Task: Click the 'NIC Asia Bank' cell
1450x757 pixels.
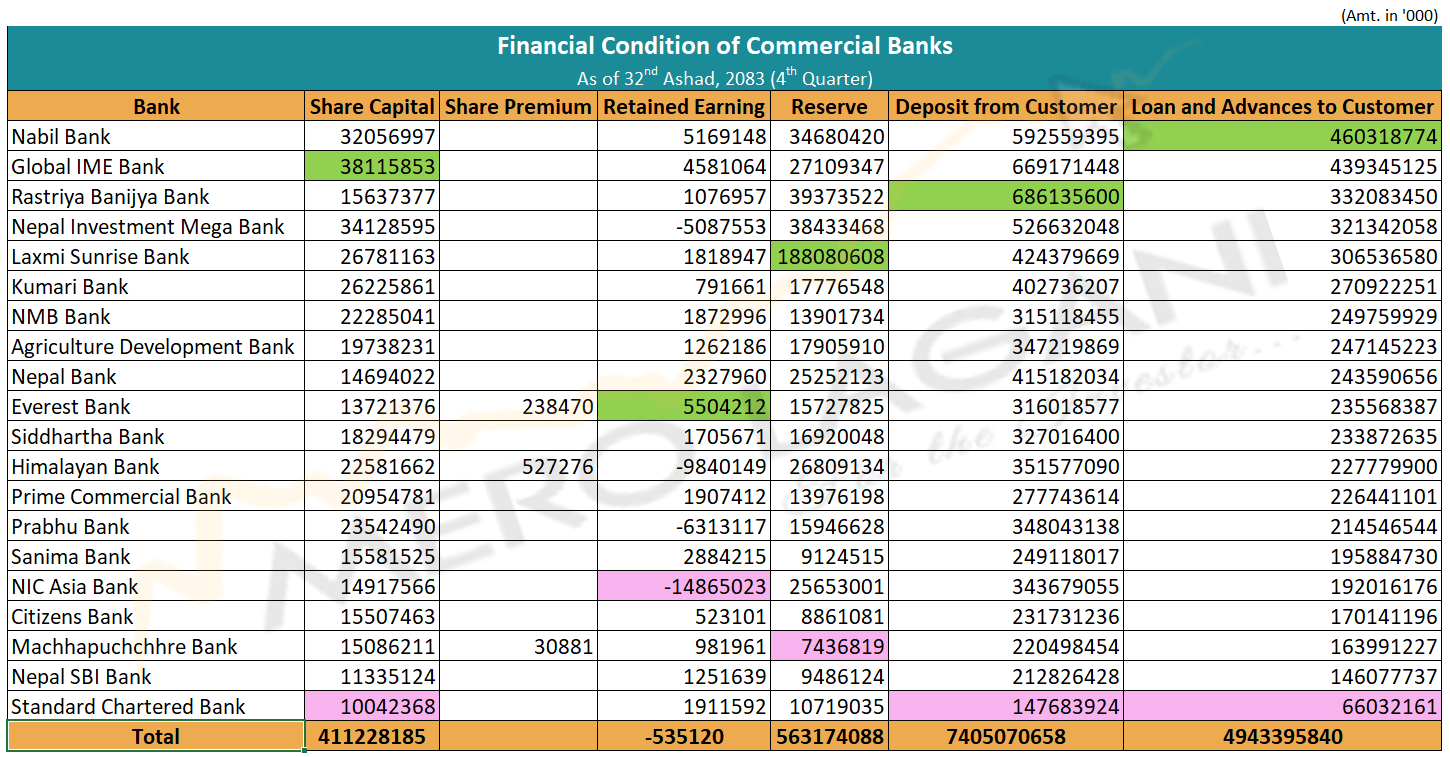Action: click(156, 587)
